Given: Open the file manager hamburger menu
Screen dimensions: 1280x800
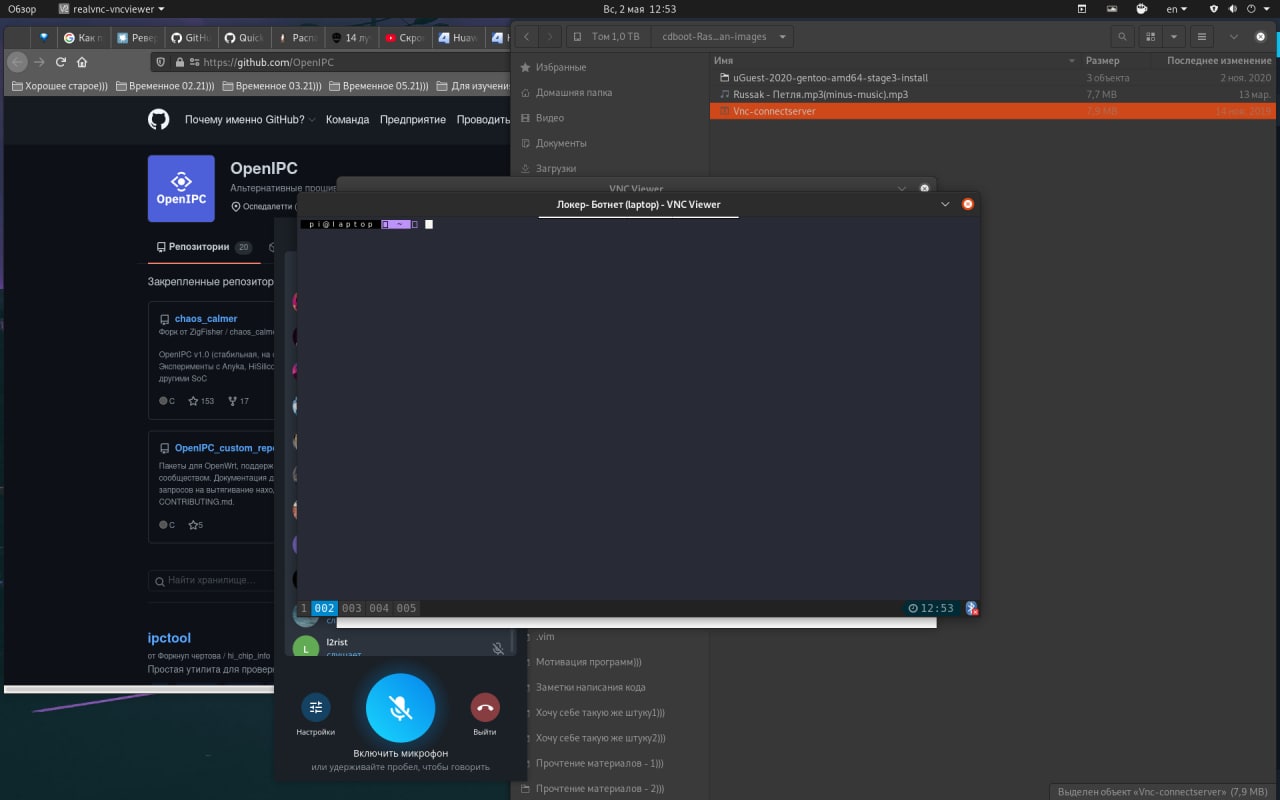Looking at the screenshot, I should tap(1202, 37).
